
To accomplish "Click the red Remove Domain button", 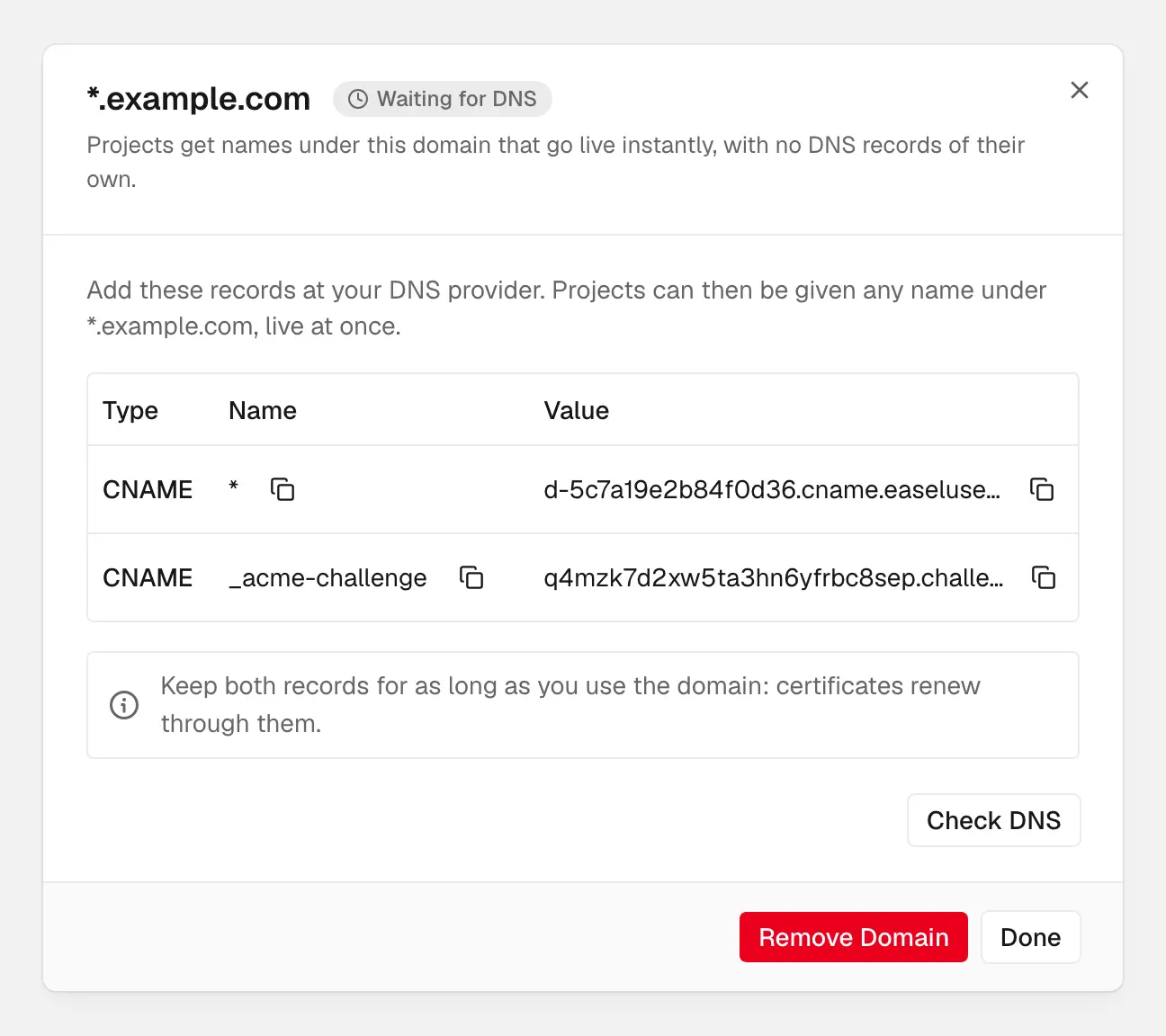I will (854, 937).
